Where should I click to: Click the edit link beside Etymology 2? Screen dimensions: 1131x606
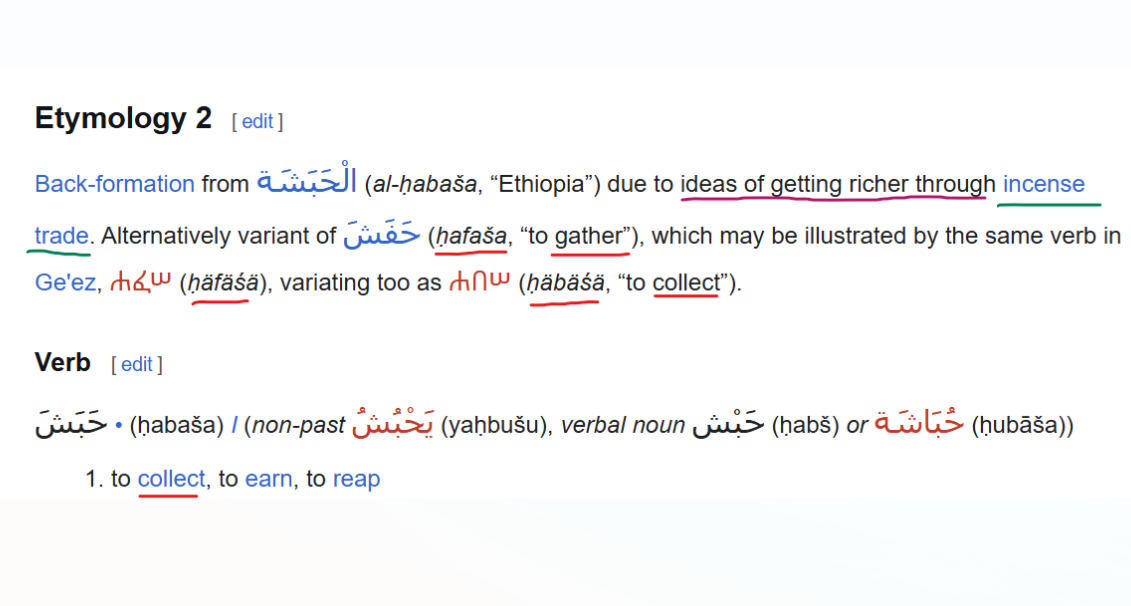coord(258,121)
